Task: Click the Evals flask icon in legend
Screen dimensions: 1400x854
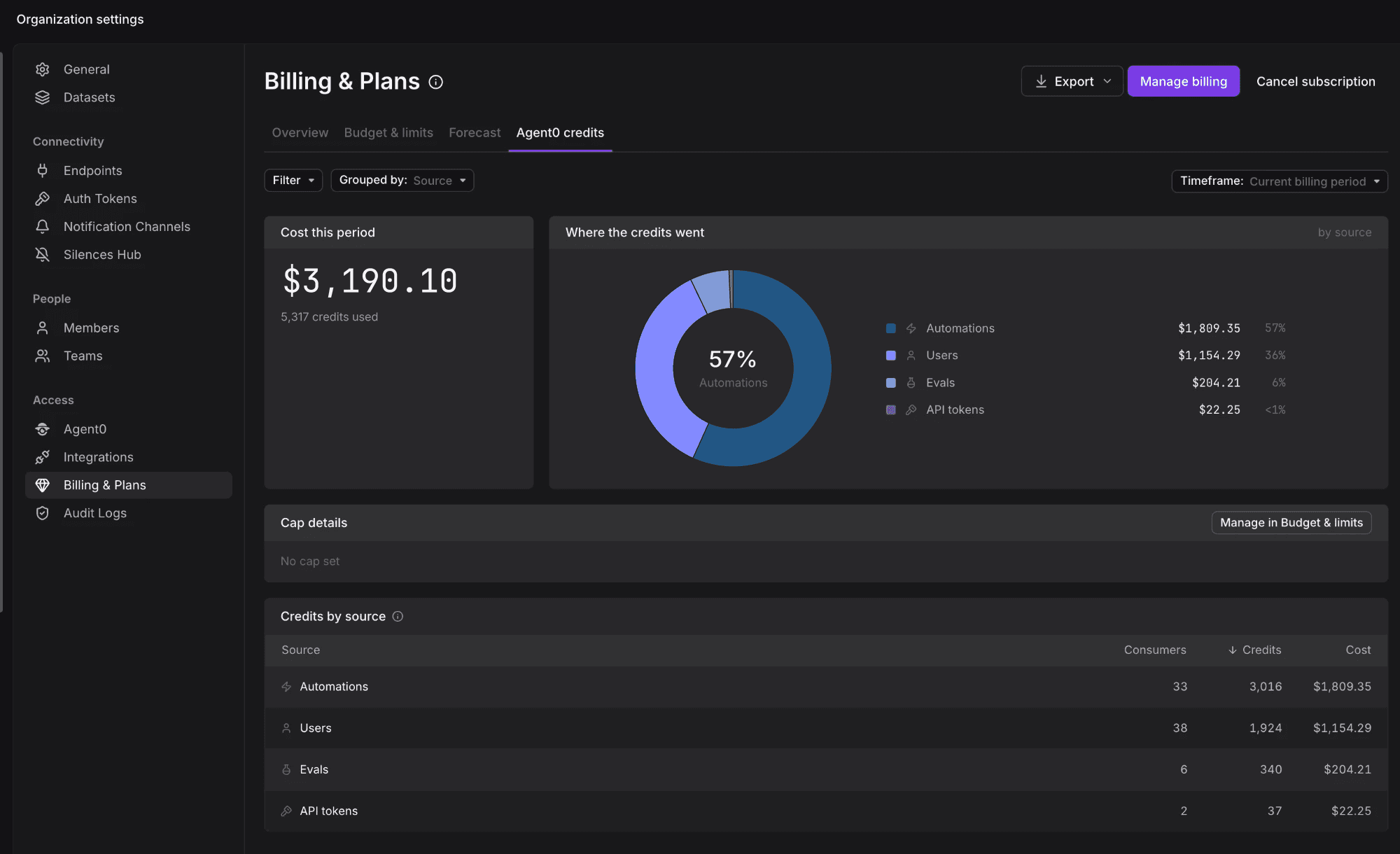Action: click(911, 383)
